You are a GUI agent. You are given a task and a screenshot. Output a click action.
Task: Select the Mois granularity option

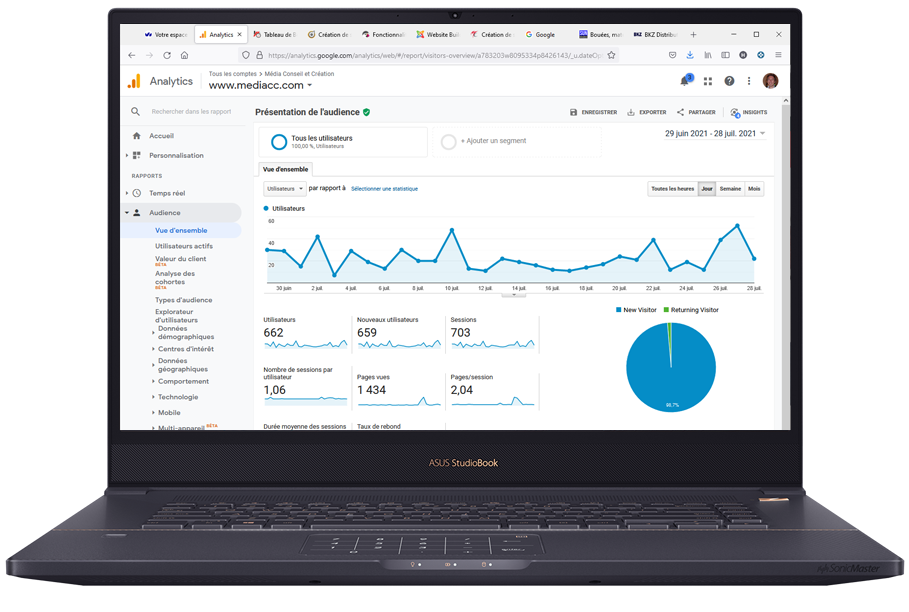(x=754, y=188)
